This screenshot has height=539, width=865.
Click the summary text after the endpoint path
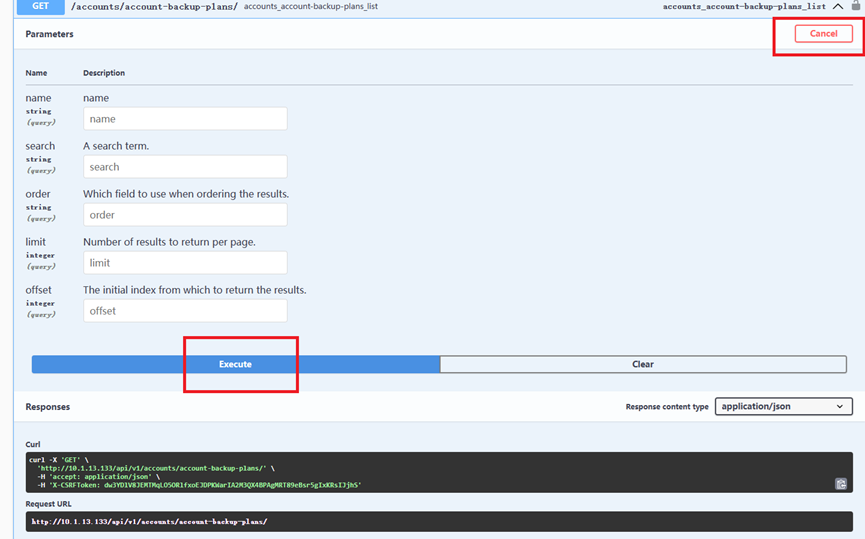pyautogui.click(x=311, y=7)
